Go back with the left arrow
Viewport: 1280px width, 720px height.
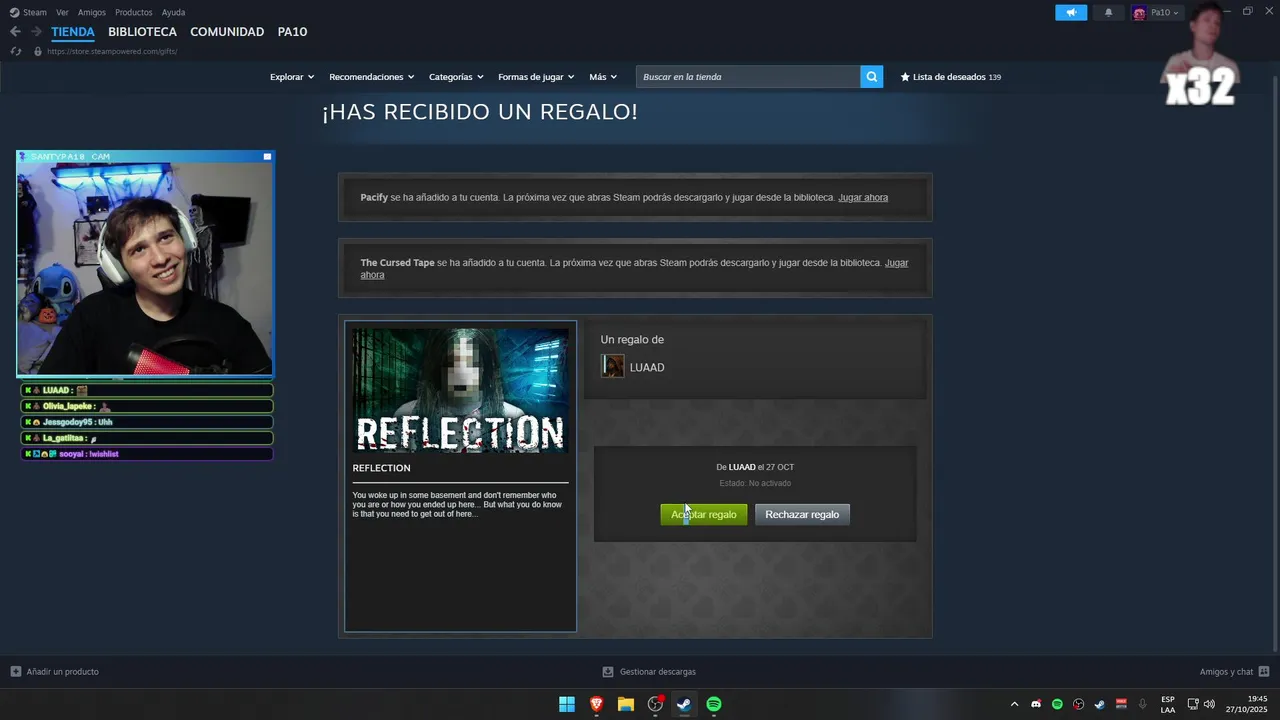click(x=15, y=32)
